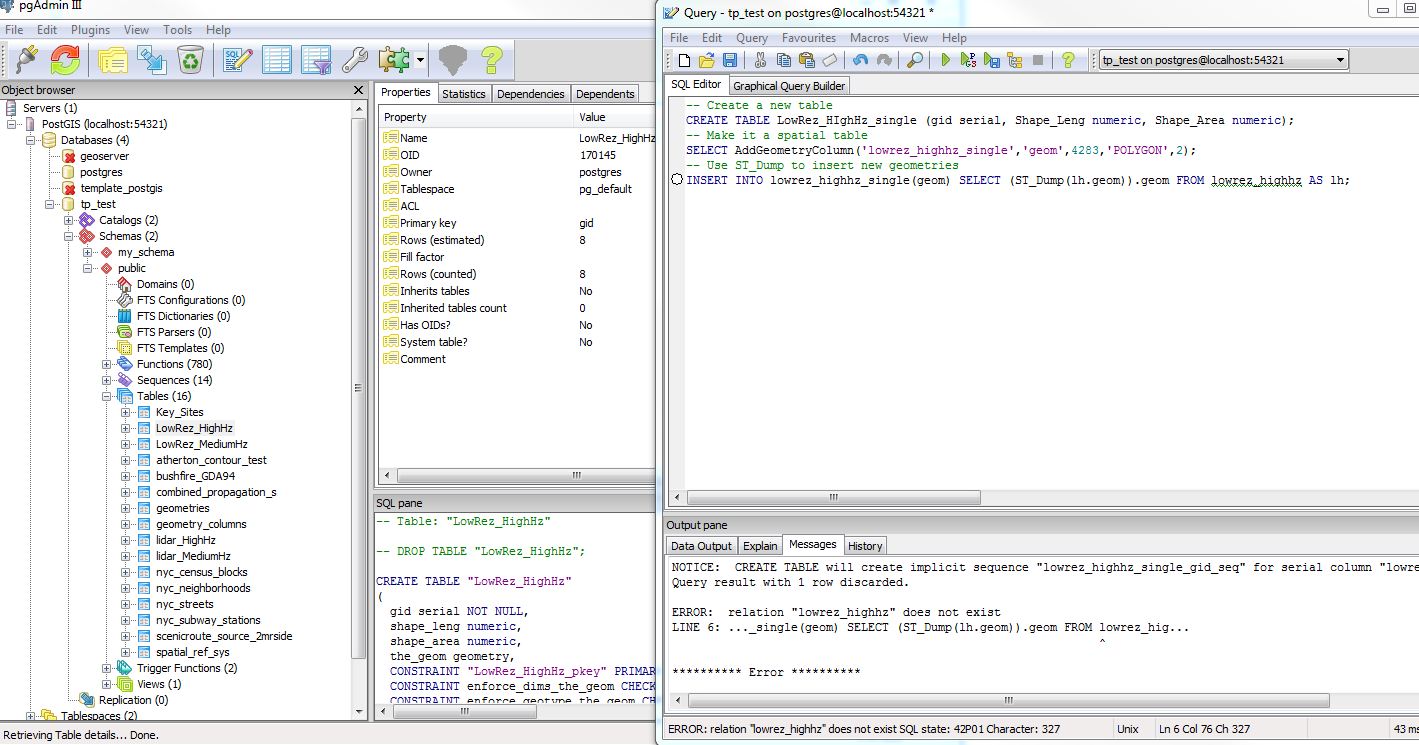Screen dimensions: 1419x745
Task: Select the LowRez_MediumHz table
Action: point(202,444)
